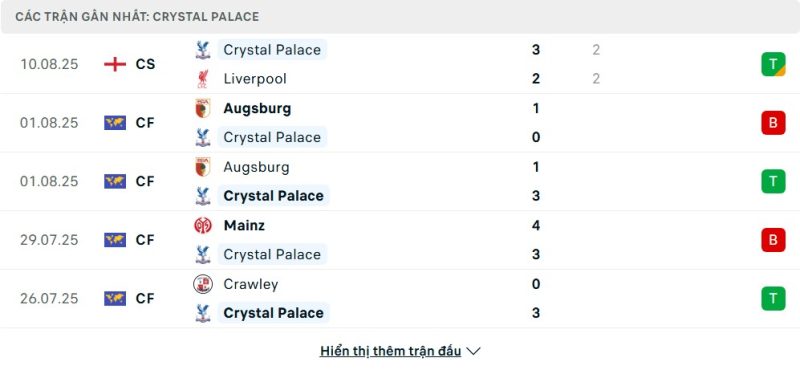Click the bold Augsburg team crest icon
800x374 pixels.
tap(203, 108)
